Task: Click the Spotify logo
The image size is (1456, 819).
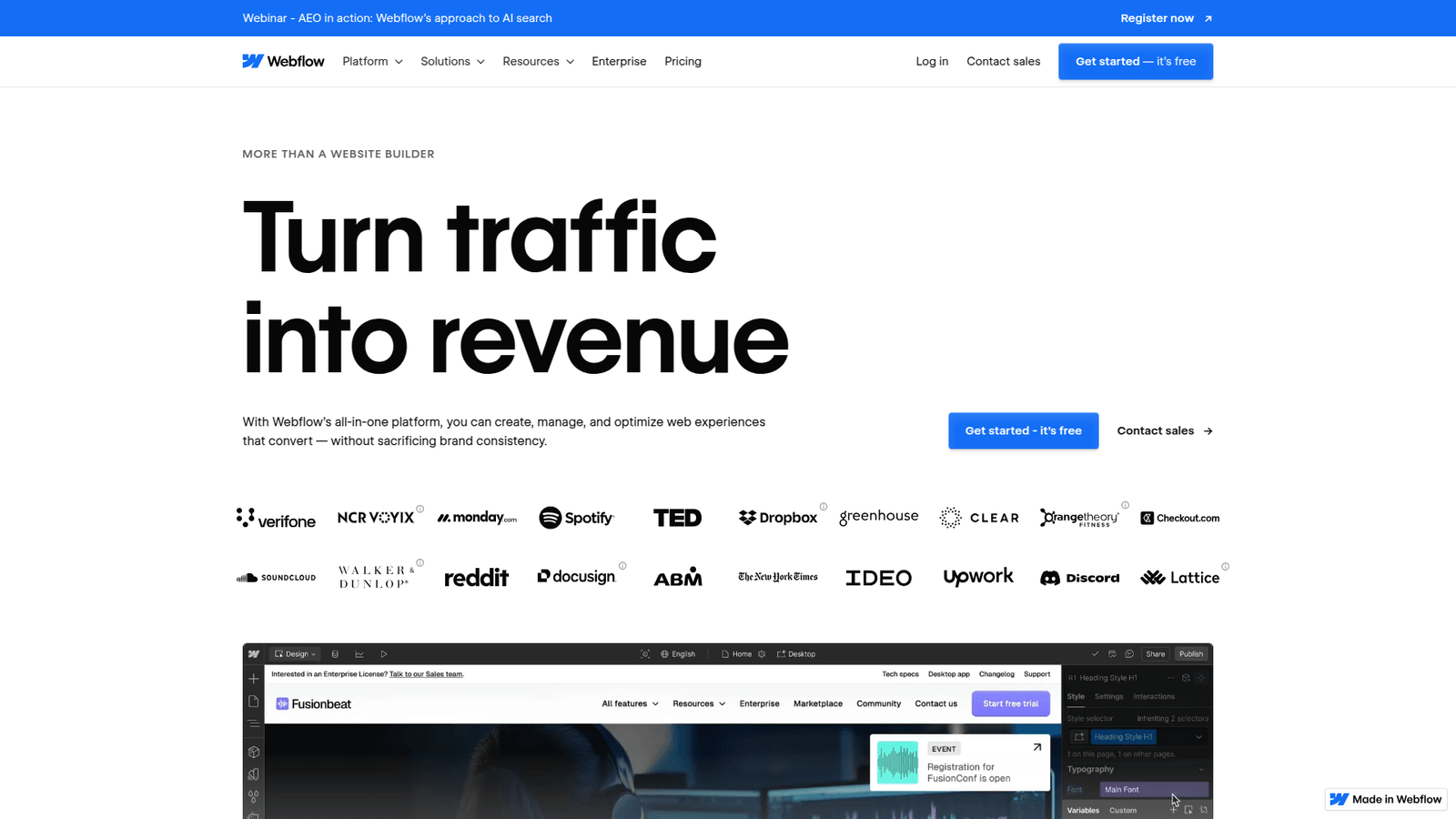Action: 576,518
